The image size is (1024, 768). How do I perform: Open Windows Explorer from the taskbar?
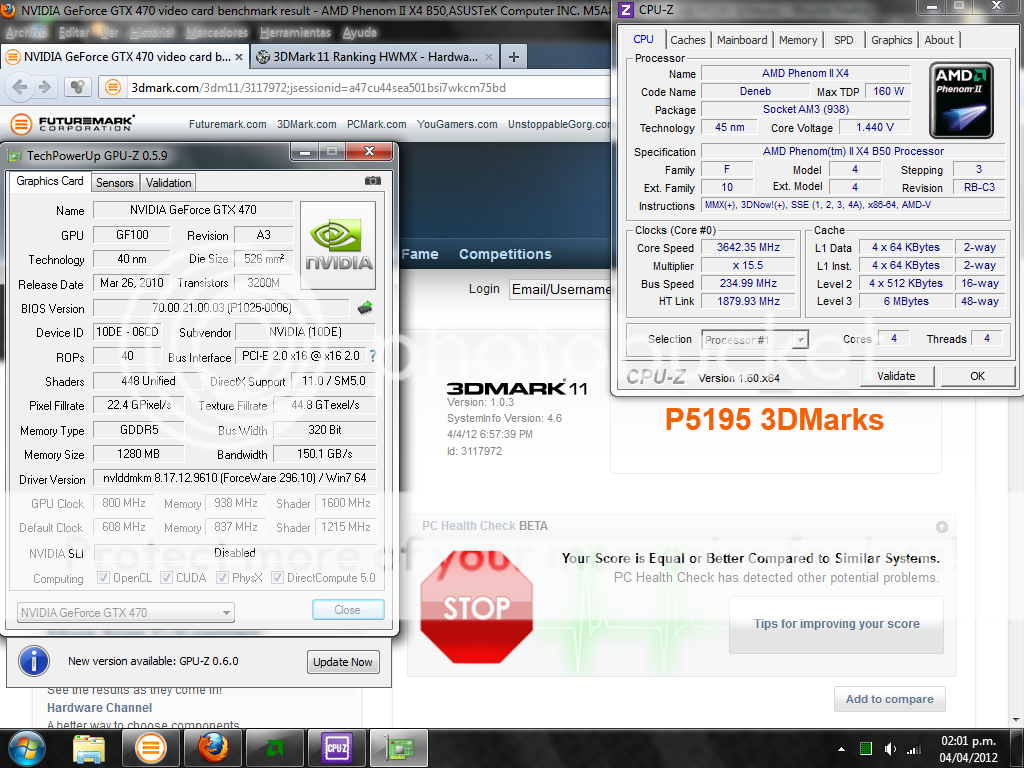(x=89, y=749)
